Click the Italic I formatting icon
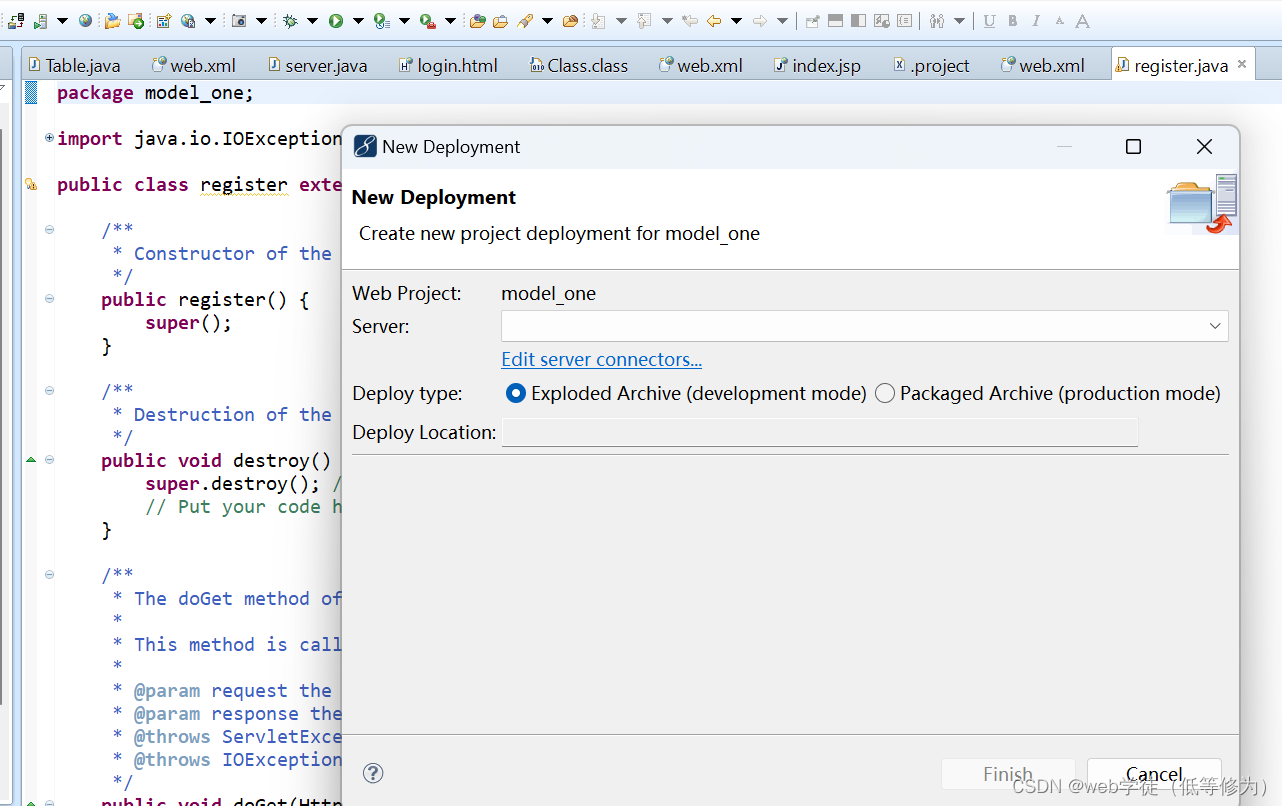Image resolution: width=1282 pixels, height=806 pixels. [x=1036, y=21]
